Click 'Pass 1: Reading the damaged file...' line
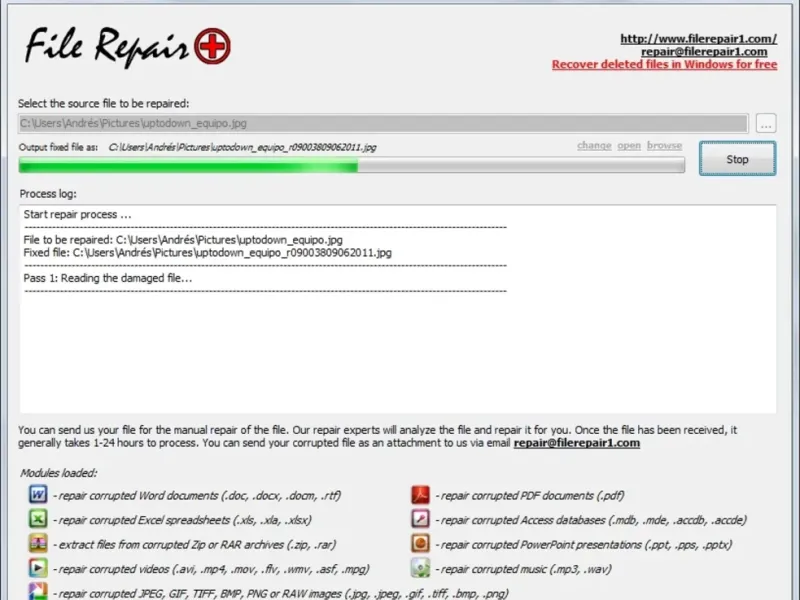Screen dimensions: 800x600 [x=108, y=278]
